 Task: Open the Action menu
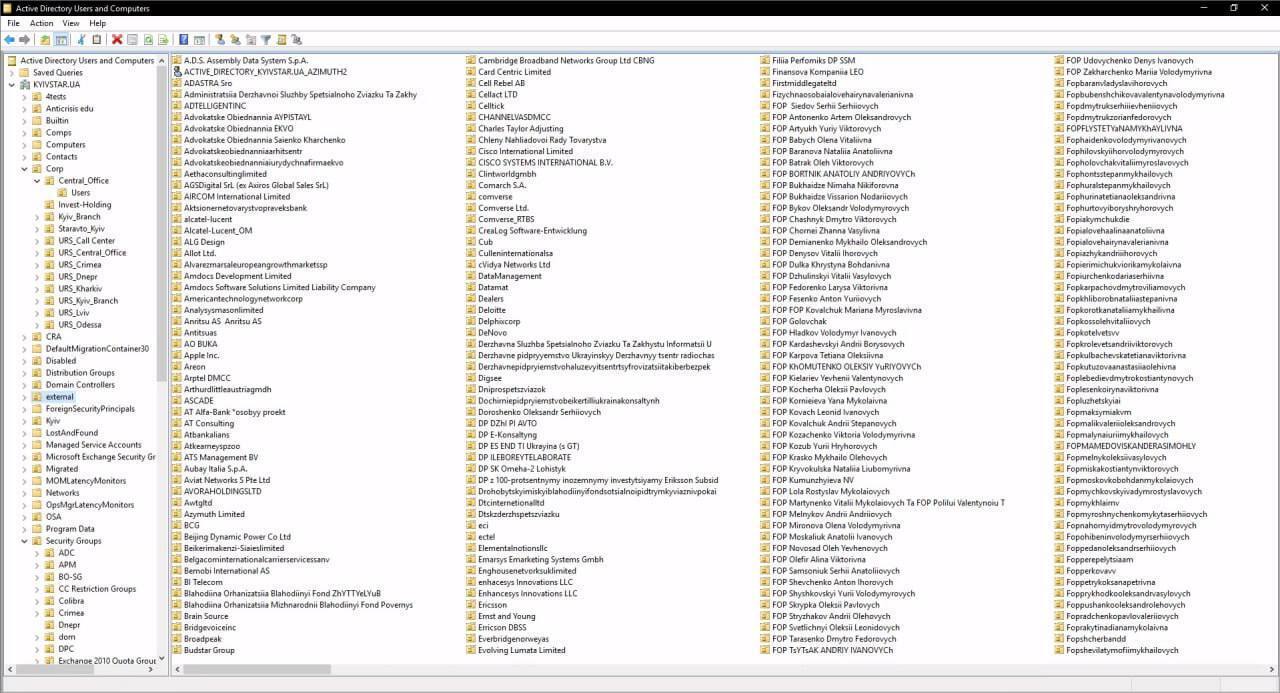pos(41,23)
